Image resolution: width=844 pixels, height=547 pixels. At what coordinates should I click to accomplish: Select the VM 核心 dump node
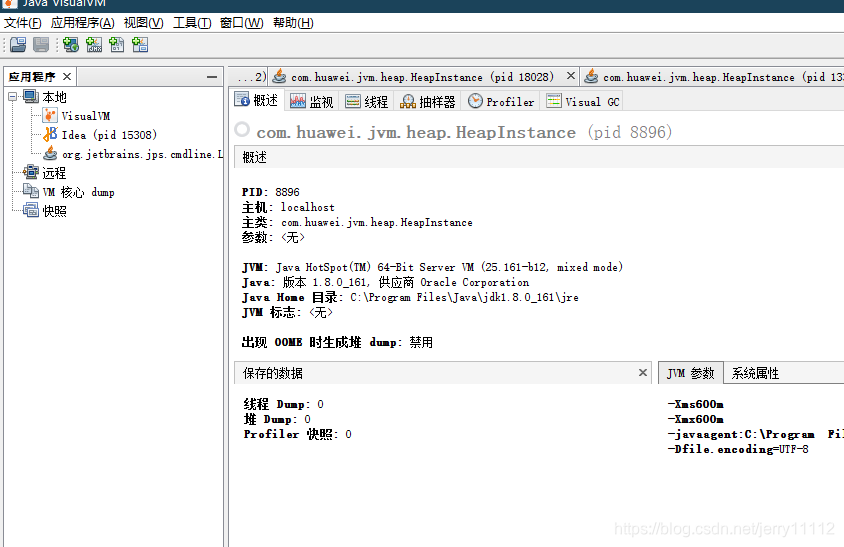(x=79, y=192)
